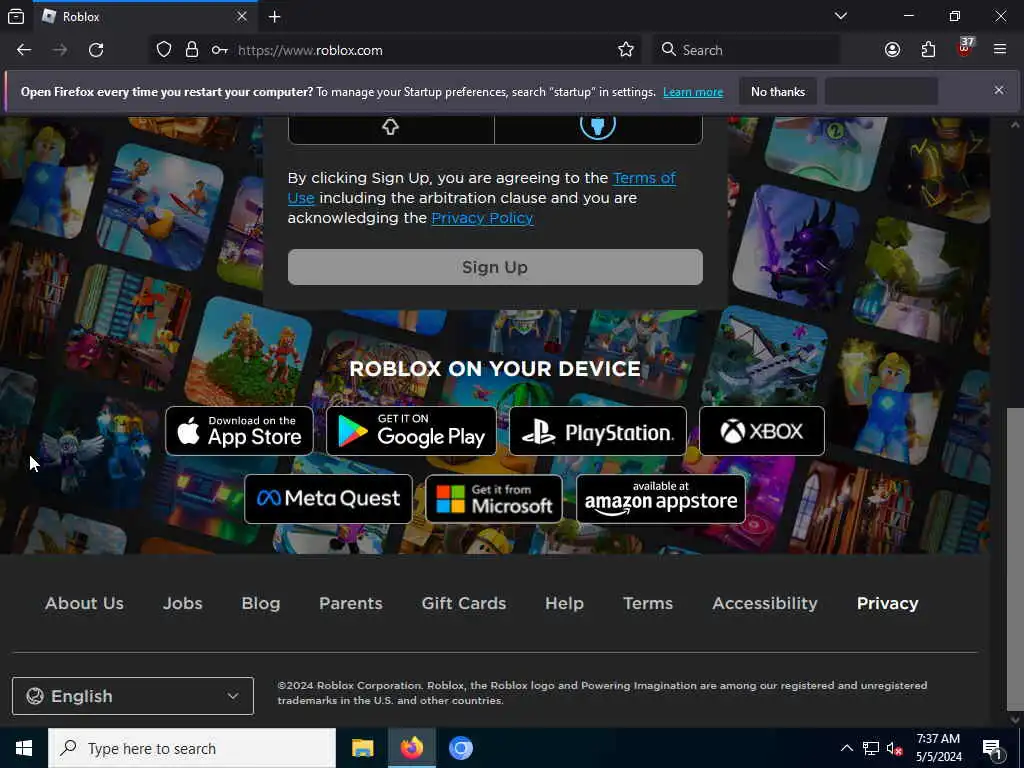Open the Terms of Use link
Image resolution: width=1024 pixels, height=768 pixels.
click(481, 187)
